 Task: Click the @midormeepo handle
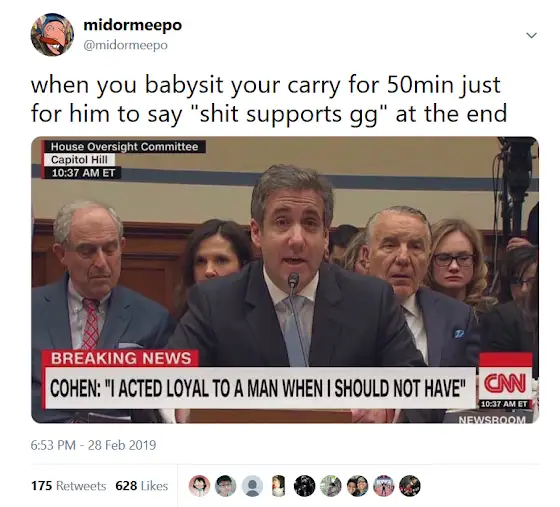pos(125,45)
